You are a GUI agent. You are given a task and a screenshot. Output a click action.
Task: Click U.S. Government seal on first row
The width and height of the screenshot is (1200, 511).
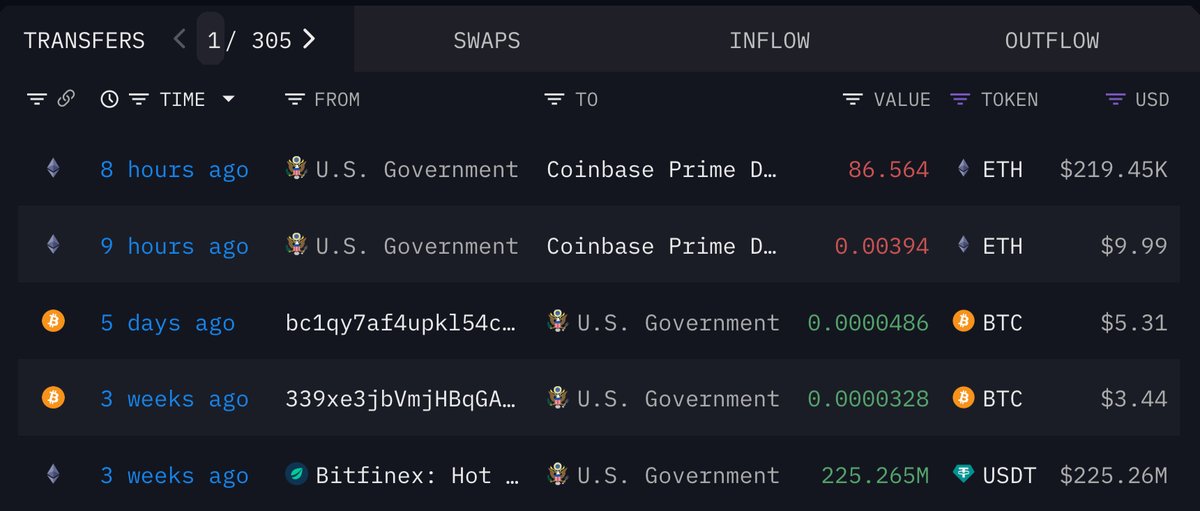click(296, 169)
